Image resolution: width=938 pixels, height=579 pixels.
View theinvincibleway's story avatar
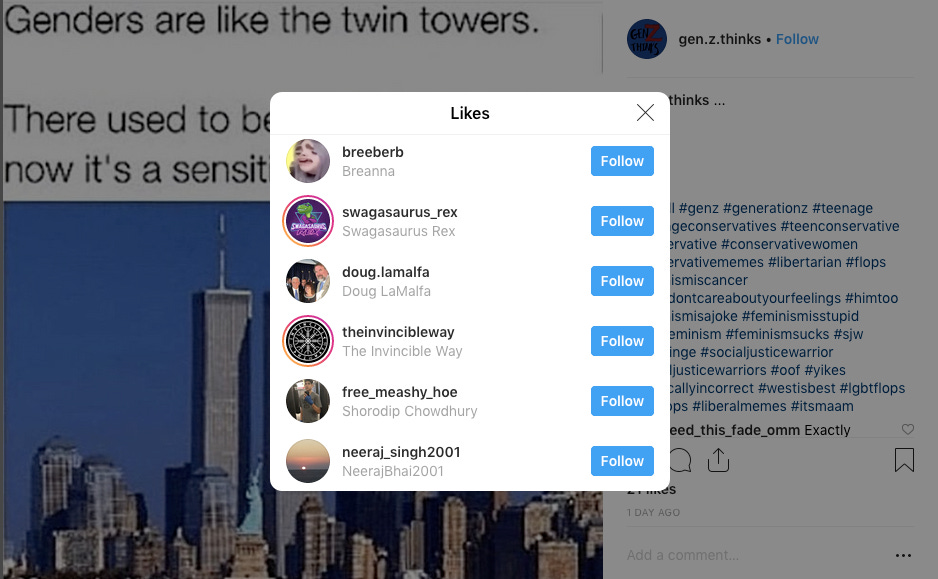tap(308, 341)
